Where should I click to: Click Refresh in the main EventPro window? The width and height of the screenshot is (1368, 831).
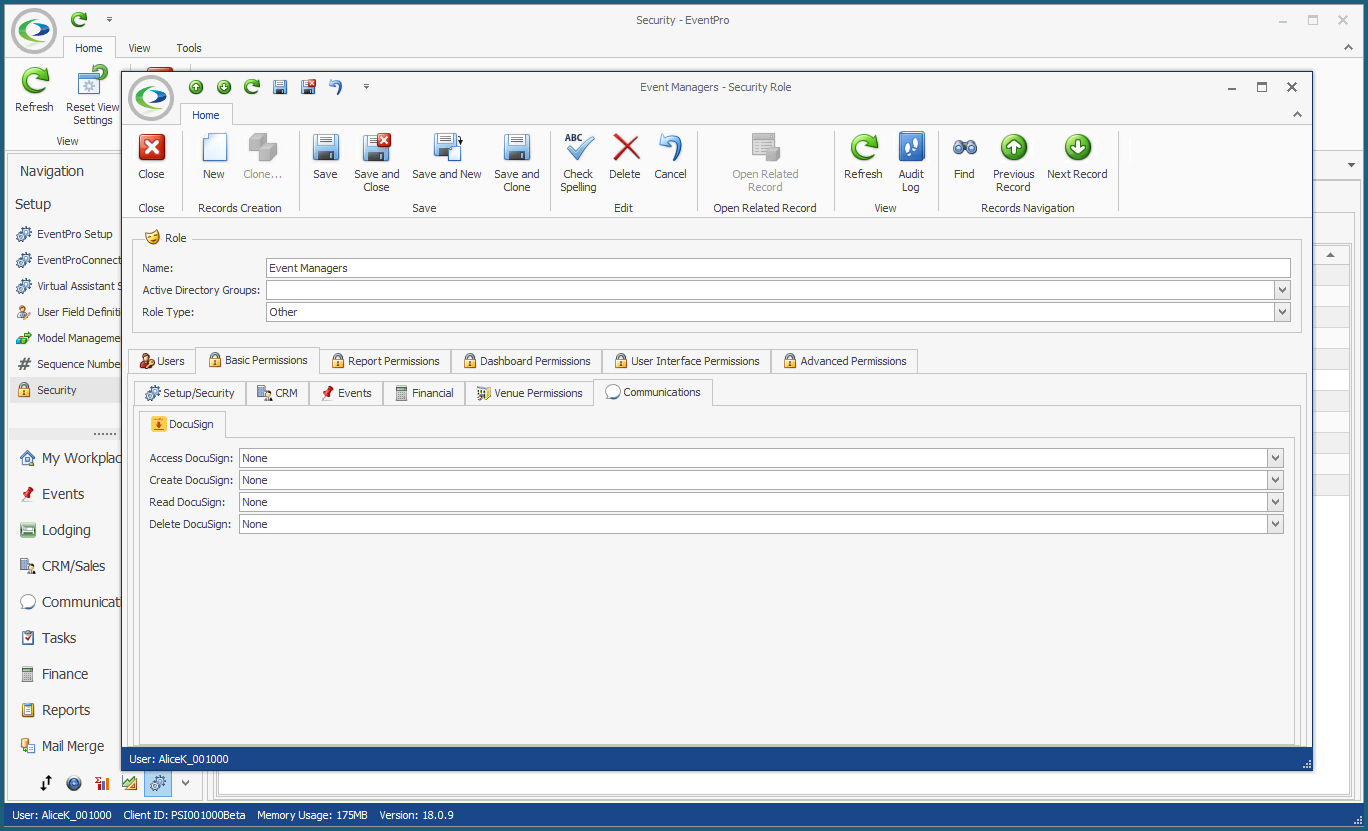click(x=35, y=90)
